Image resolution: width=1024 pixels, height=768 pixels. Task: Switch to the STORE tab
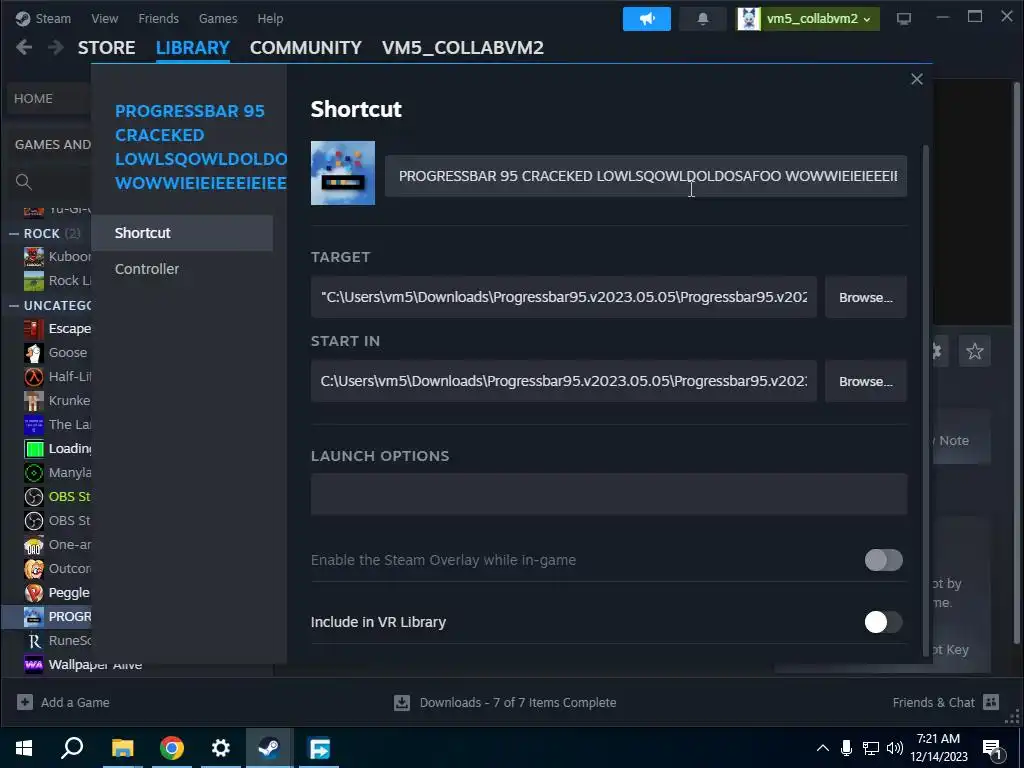tap(106, 48)
